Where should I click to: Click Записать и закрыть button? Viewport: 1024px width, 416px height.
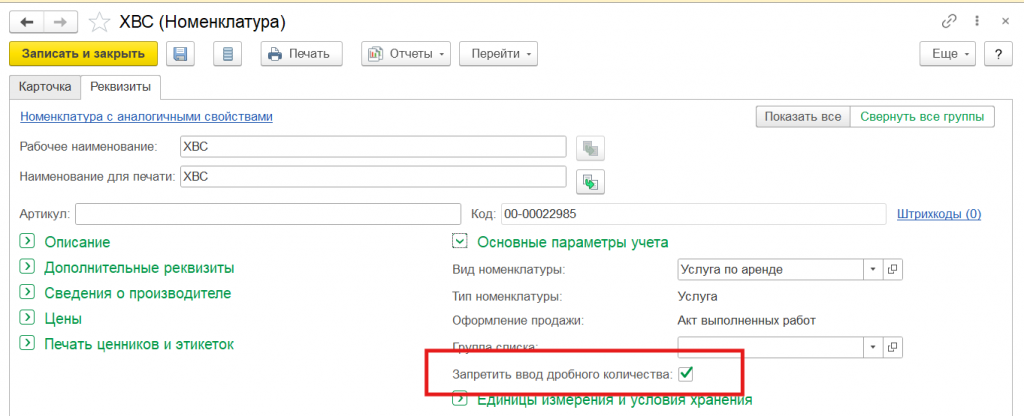coord(84,54)
